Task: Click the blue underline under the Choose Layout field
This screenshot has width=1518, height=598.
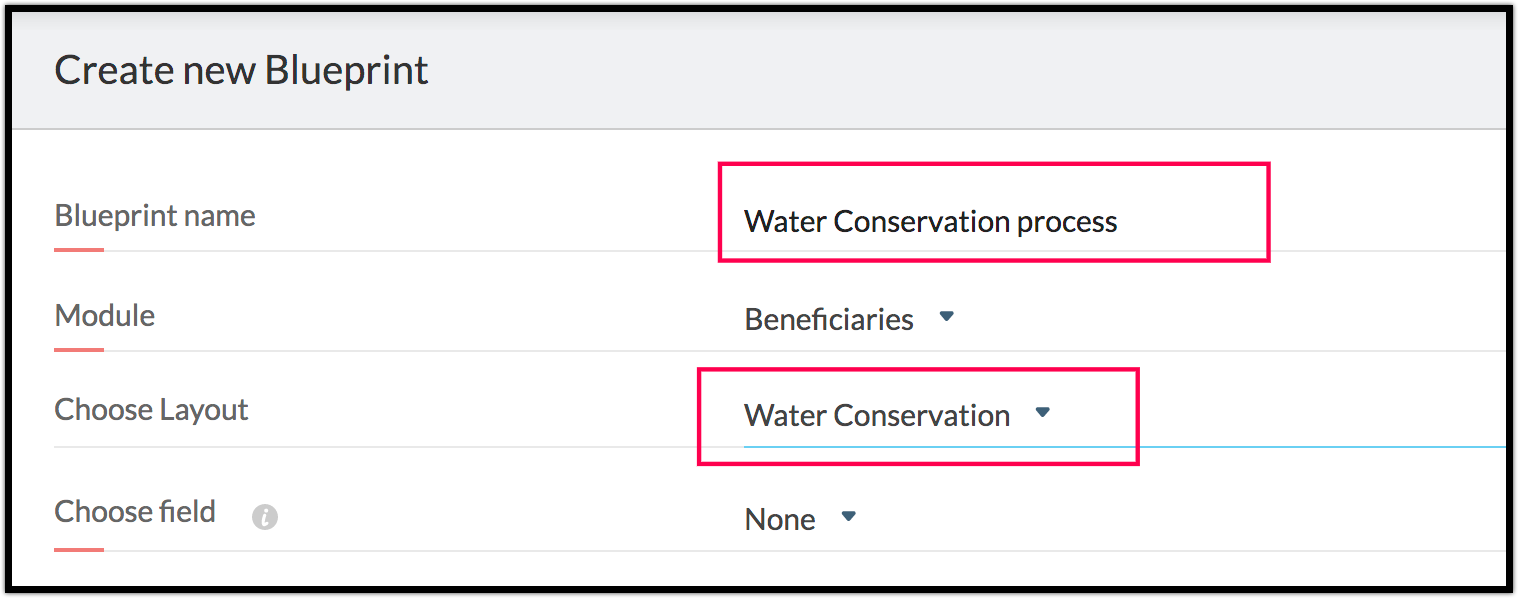Action: [x=1300, y=447]
